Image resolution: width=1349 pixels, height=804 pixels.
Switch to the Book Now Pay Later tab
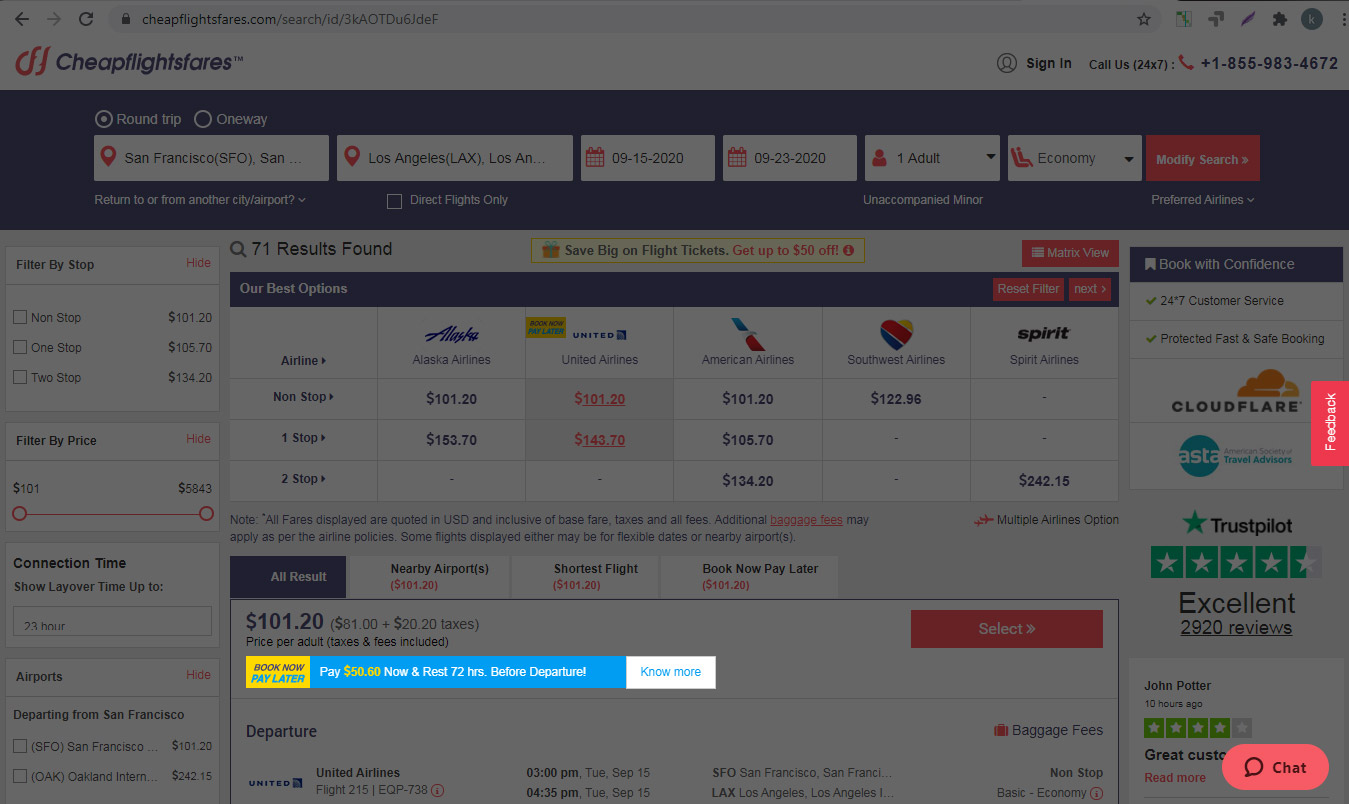tap(749, 577)
